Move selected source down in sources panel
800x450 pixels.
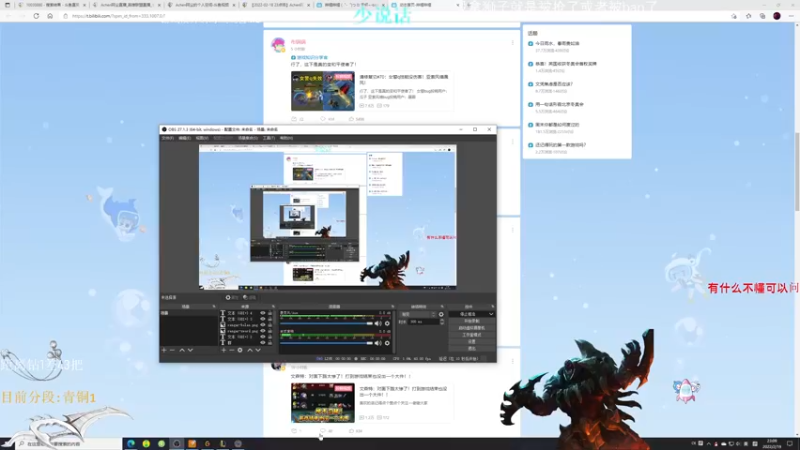(258, 350)
